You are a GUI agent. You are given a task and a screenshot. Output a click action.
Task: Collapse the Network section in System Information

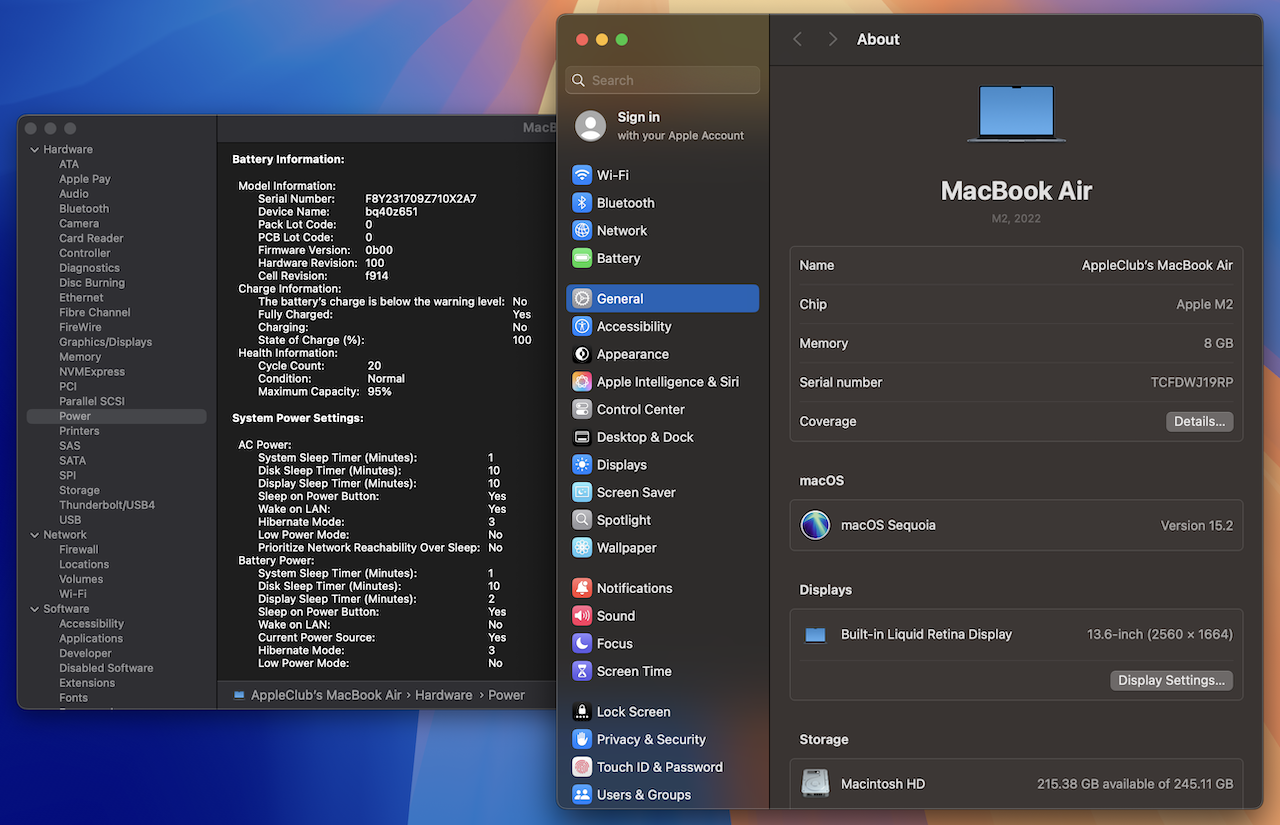36,535
